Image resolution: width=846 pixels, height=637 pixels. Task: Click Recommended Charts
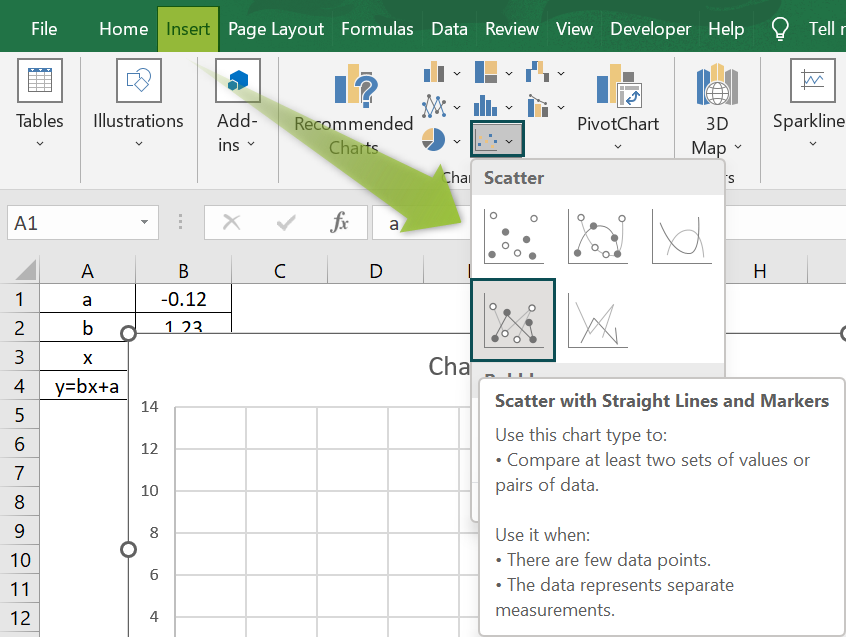[353, 109]
